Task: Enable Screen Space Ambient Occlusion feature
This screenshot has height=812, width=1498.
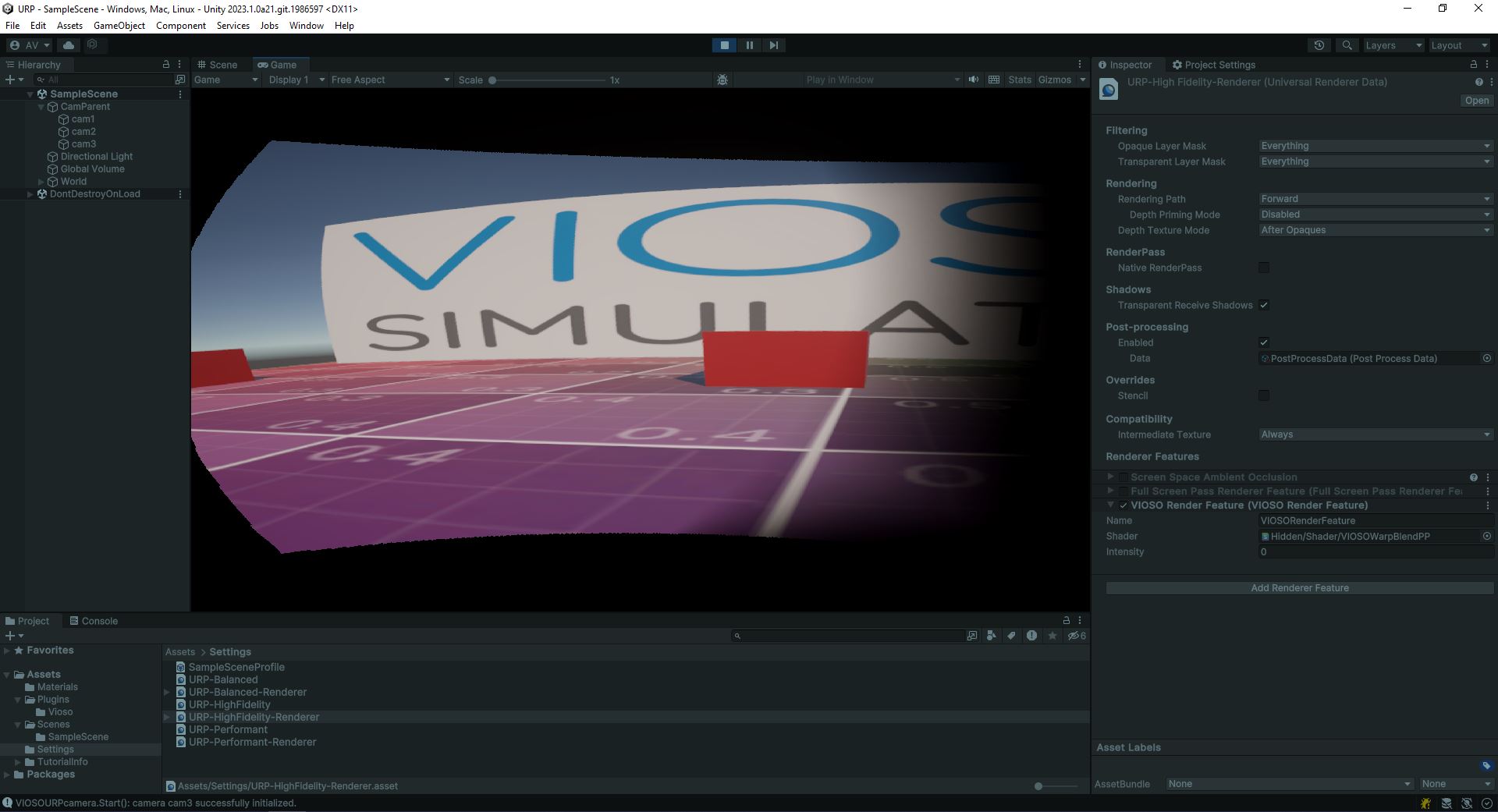Action: (1123, 477)
